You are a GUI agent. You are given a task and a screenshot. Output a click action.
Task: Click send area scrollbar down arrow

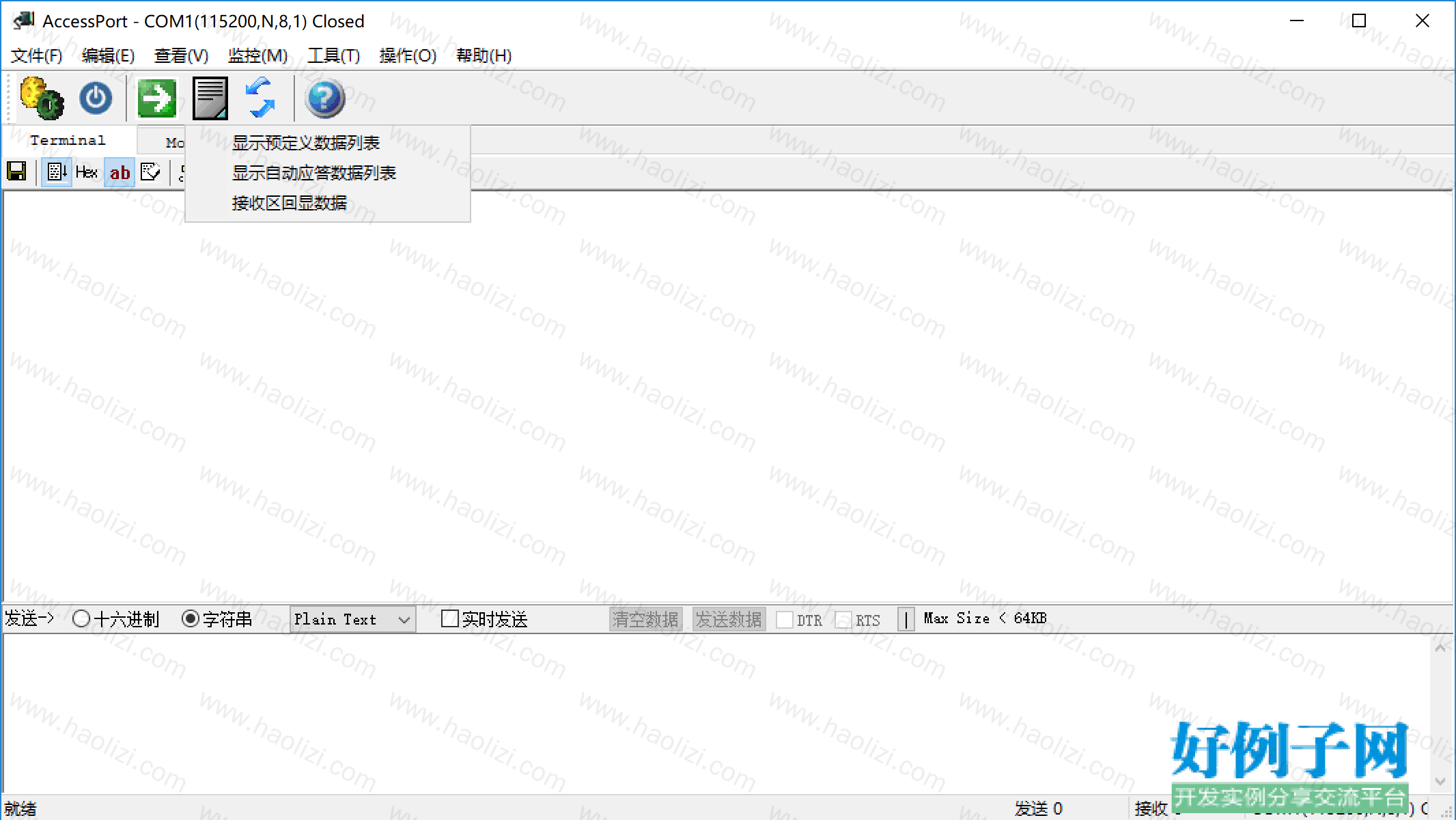(1440, 781)
